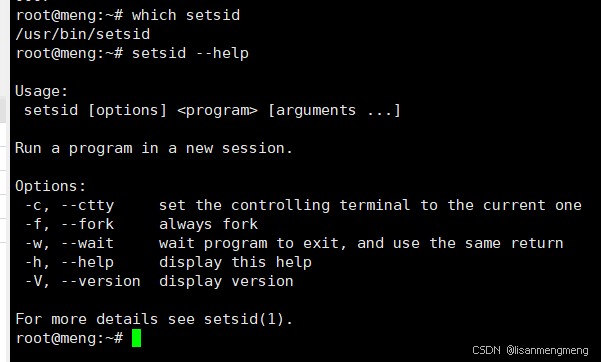Click the '[options]' word in usage line
The image size is (601, 362).
coord(128,110)
